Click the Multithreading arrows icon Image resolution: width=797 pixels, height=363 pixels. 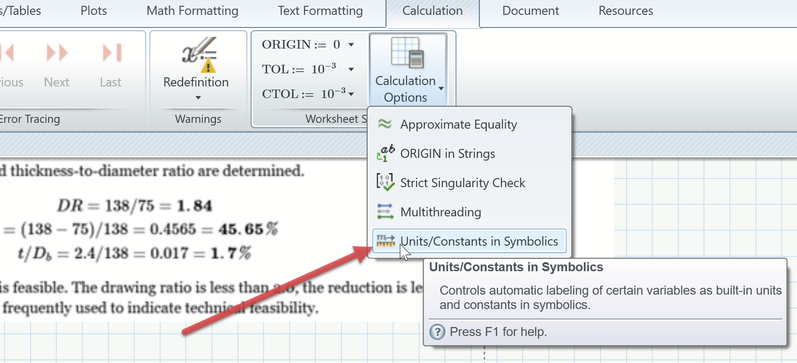pyautogui.click(x=385, y=211)
